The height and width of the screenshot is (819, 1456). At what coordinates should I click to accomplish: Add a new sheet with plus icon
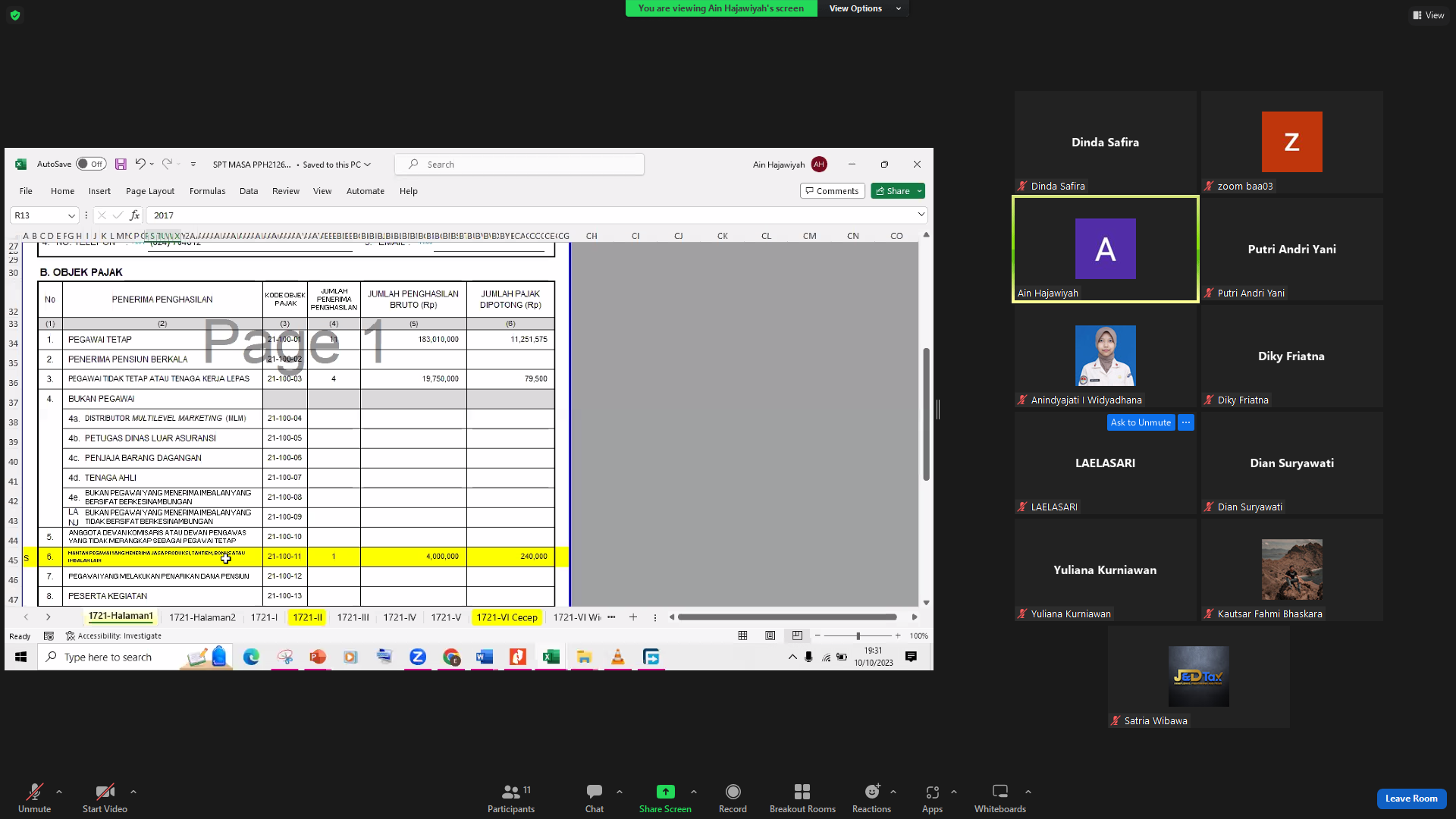point(633,617)
